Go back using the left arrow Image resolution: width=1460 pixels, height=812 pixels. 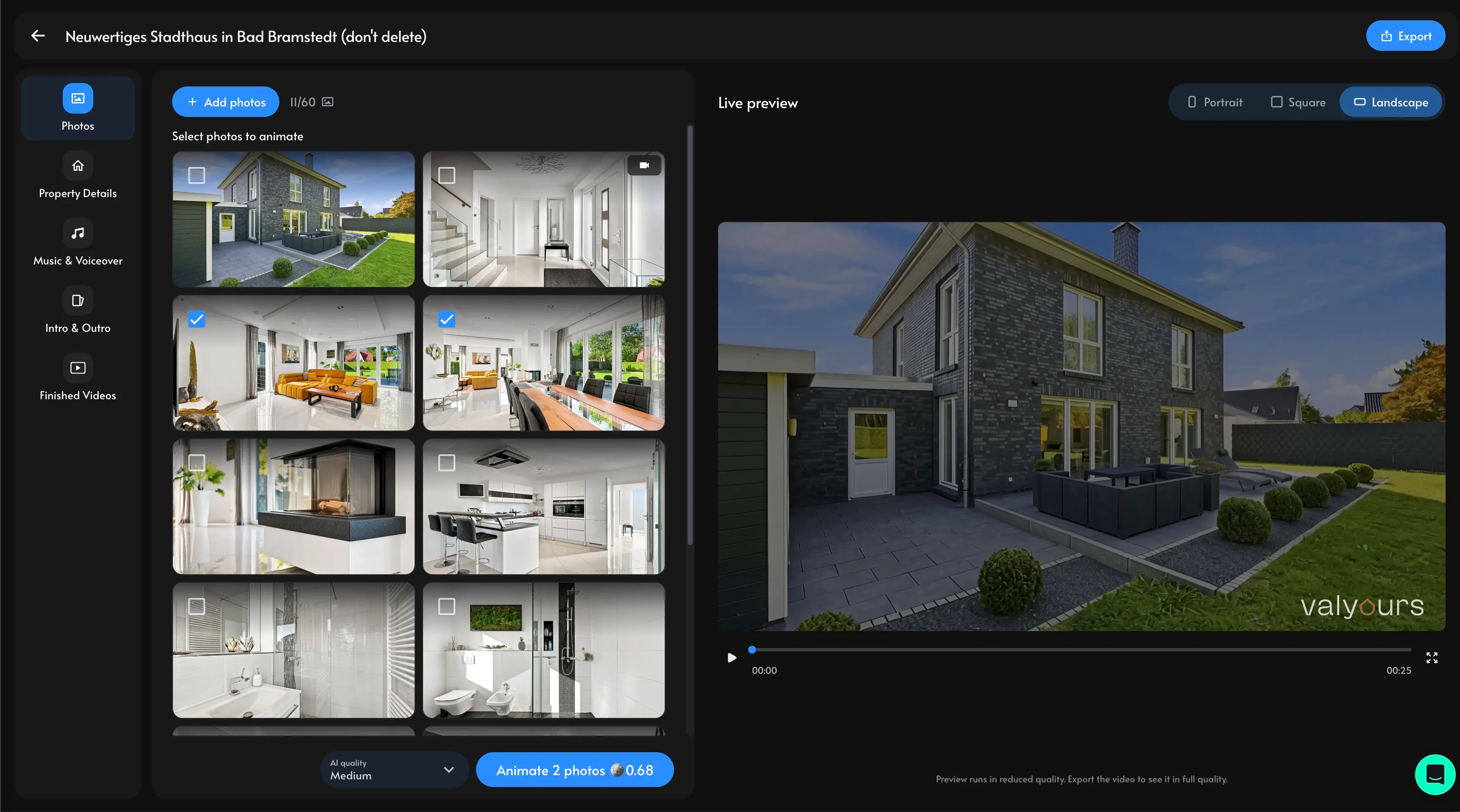click(38, 36)
